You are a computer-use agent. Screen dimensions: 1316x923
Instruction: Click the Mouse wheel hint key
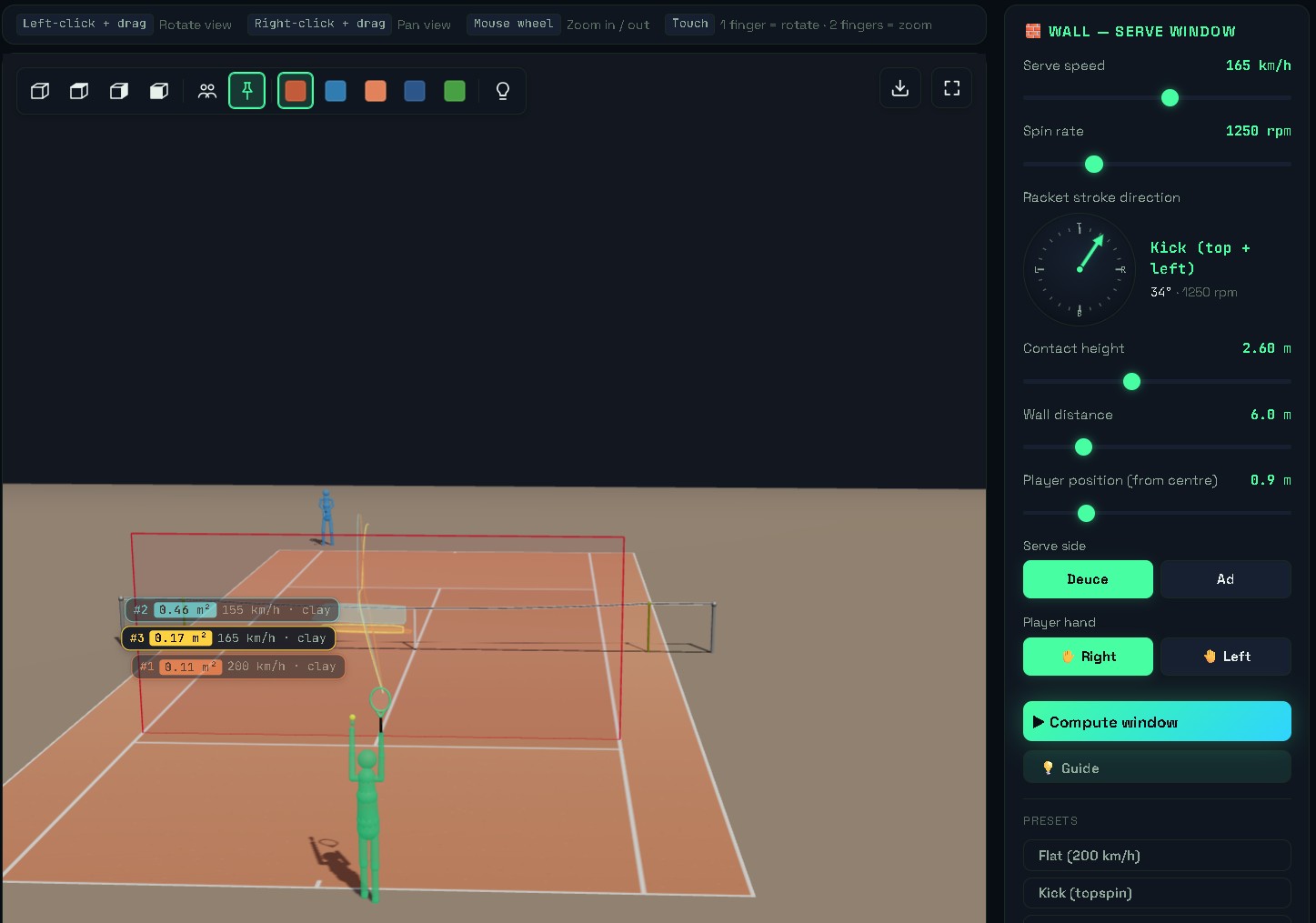(x=513, y=24)
